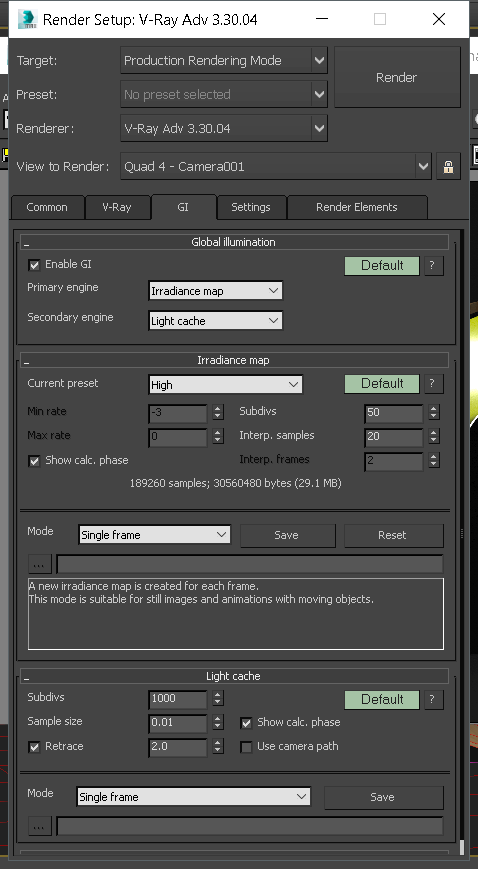Switch to the Common tab
This screenshot has width=478, height=869.
tap(47, 207)
